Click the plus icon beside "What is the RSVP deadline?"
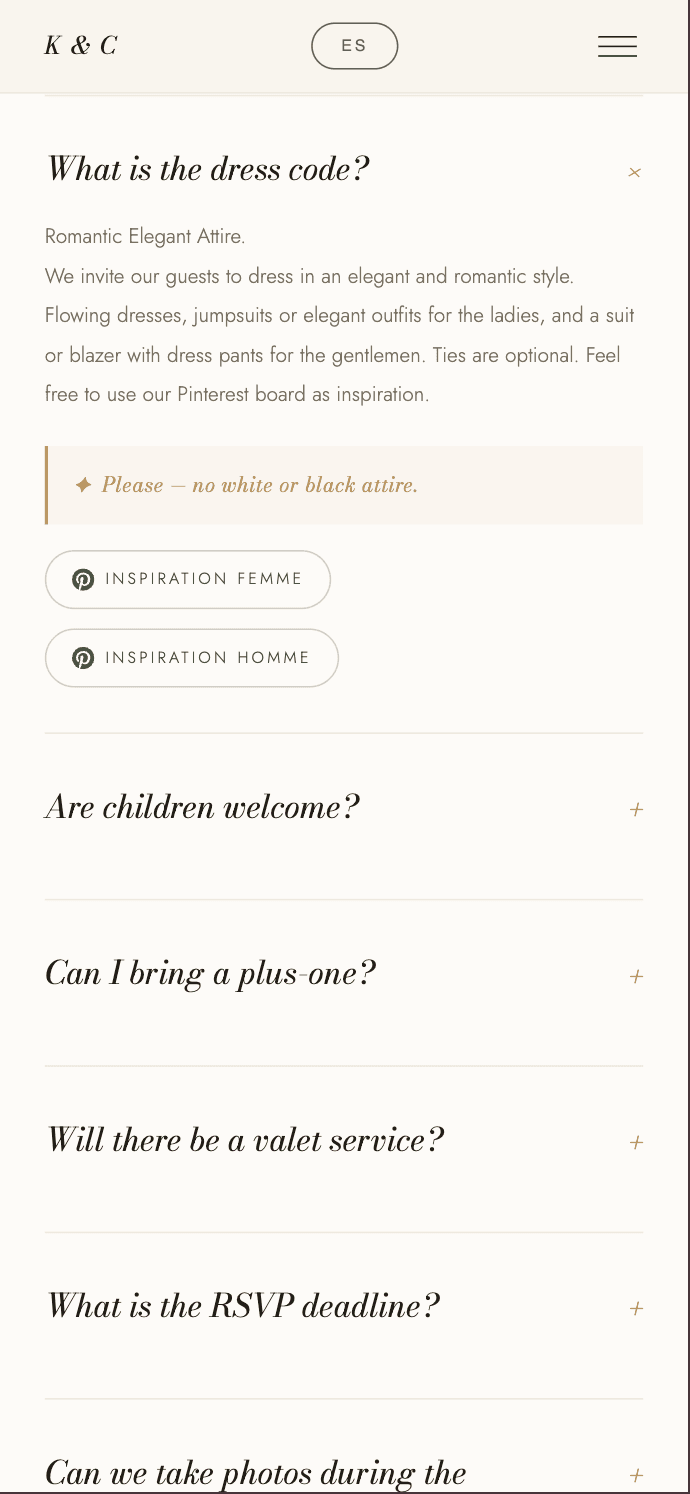The height and width of the screenshot is (1494, 690). click(x=636, y=1307)
